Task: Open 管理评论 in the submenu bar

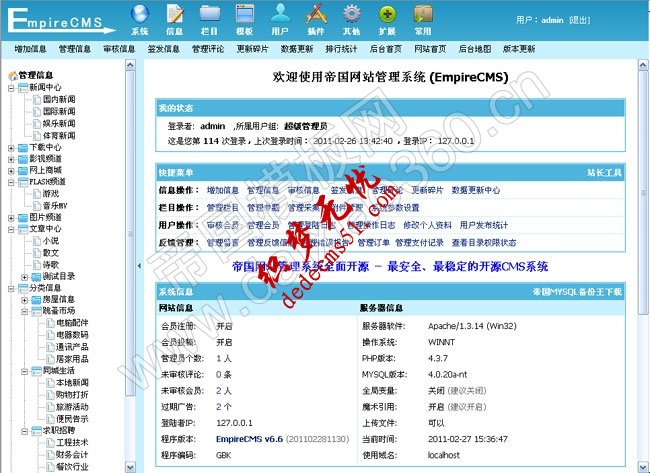Action: click(x=208, y=49)
